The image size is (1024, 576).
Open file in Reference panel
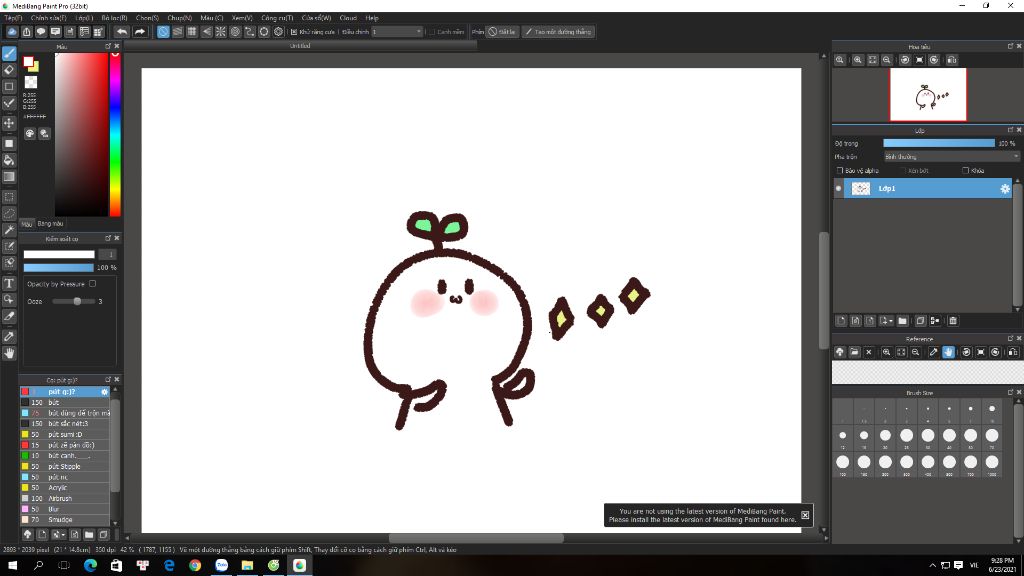(854, 352)
